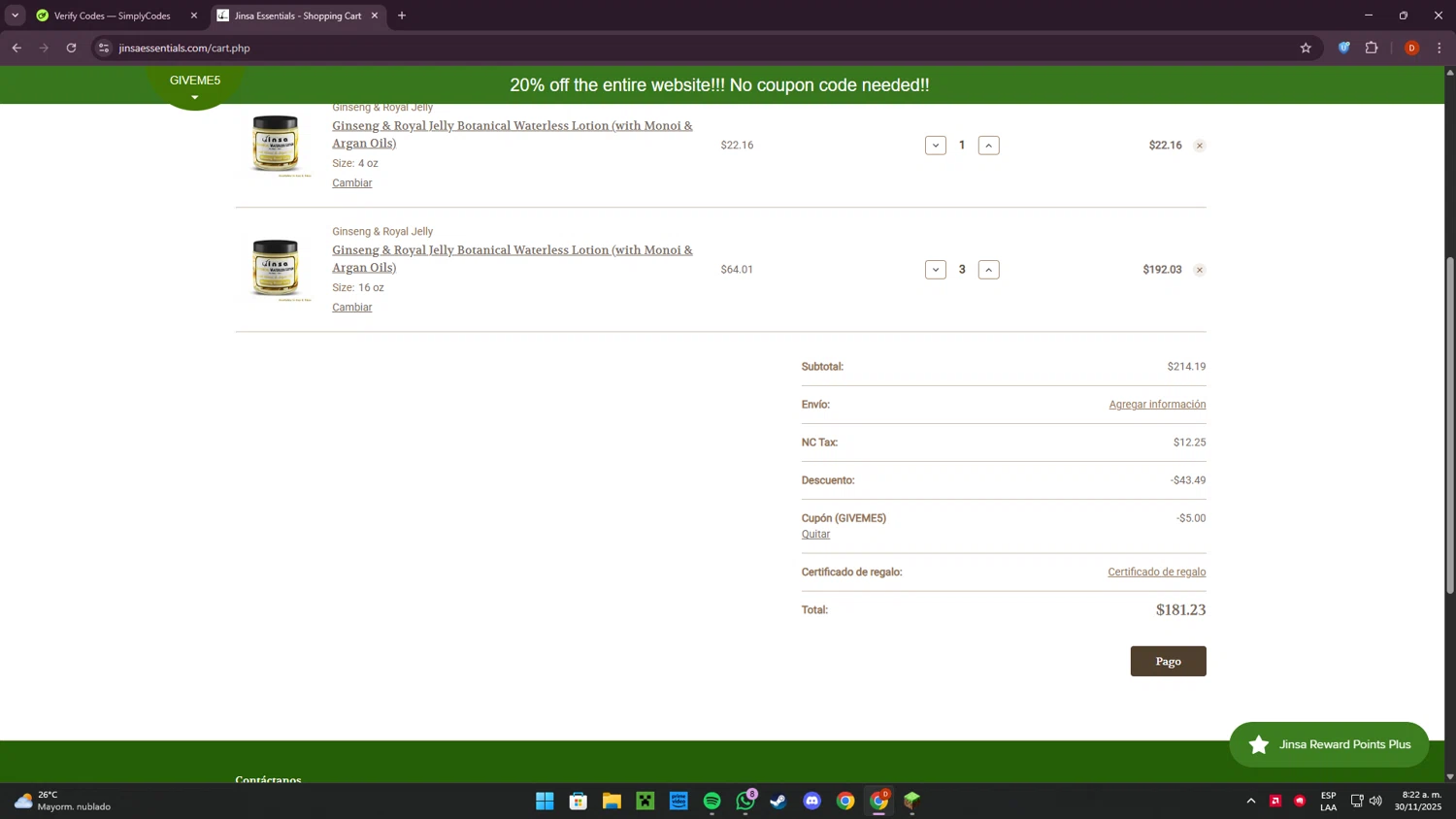Screen dimensions: 1456x819
Task: Remove coupon with the Quitar link
Action: 815,535
